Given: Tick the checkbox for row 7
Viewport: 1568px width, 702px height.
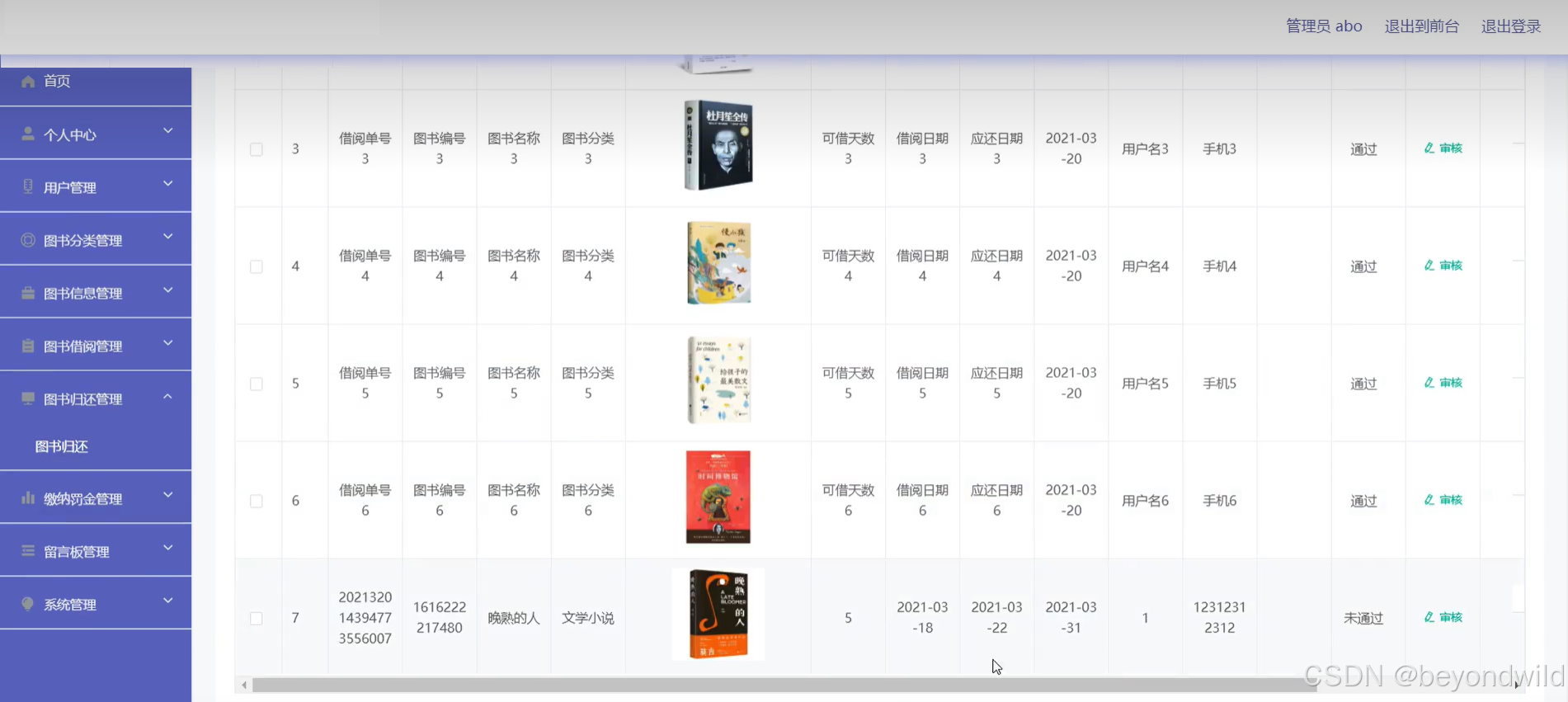Looking at the screenshot, I should point(257,618).
